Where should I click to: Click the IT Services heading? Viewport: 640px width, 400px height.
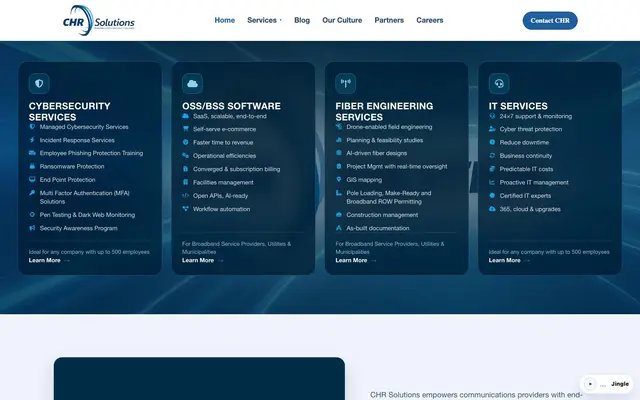[518, 106]
